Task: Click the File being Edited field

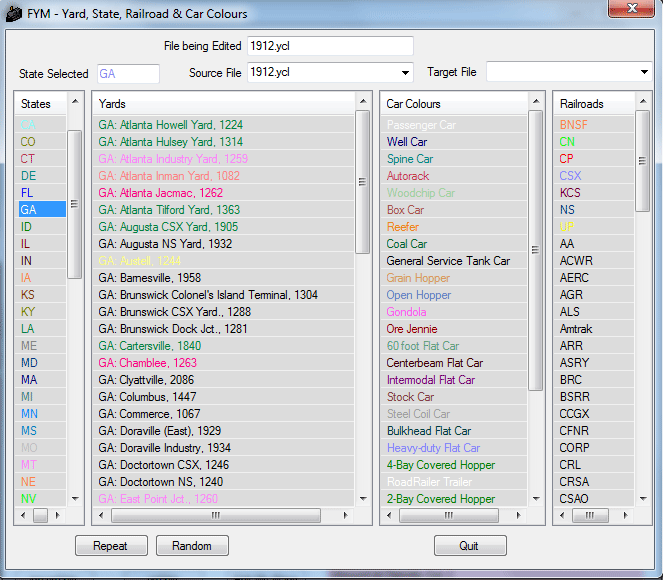Action: click(330, 46)
